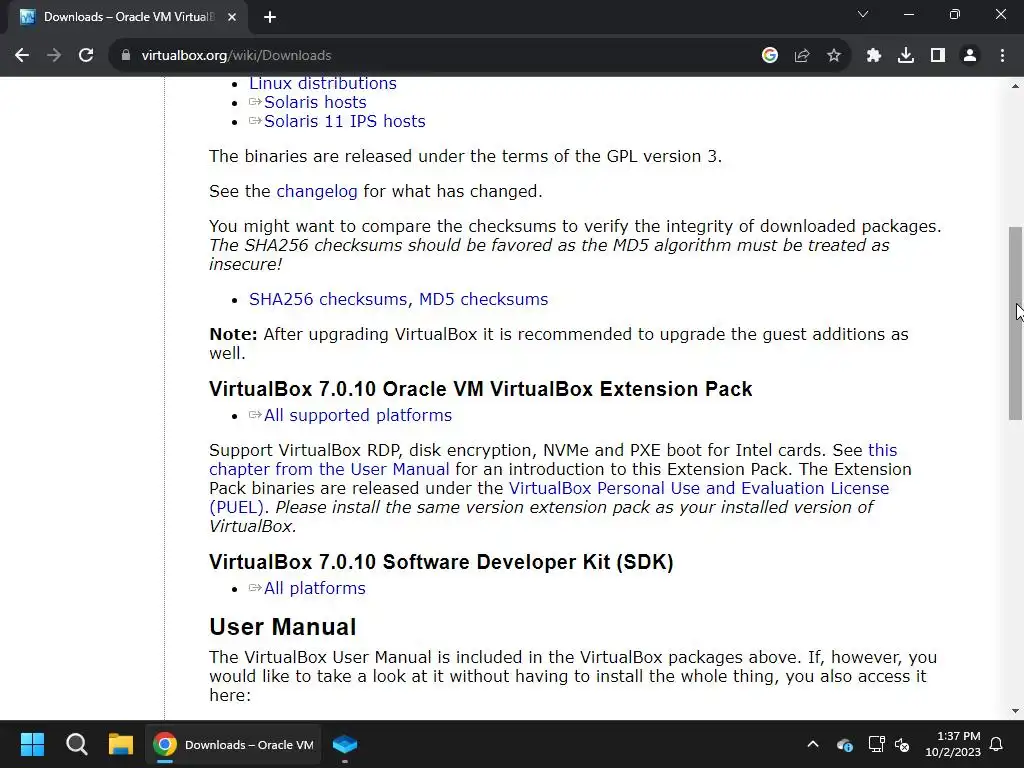Open SHA256 checksums link
Viewport: 1024px width, 768px height.
(x=330, y=299)
